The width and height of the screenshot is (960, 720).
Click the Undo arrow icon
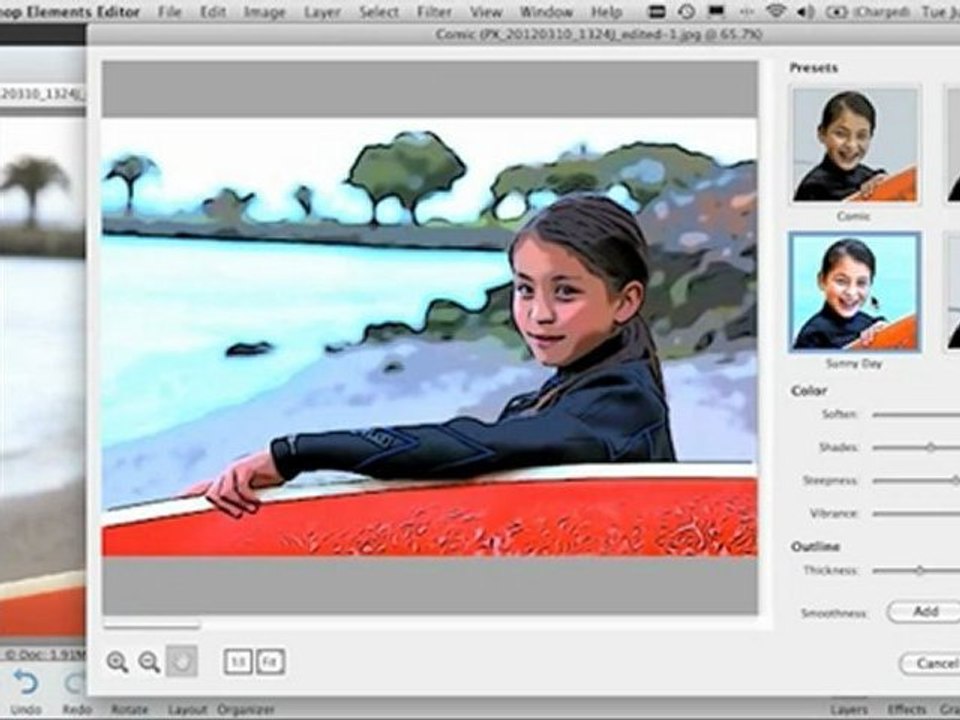point(25,683)
